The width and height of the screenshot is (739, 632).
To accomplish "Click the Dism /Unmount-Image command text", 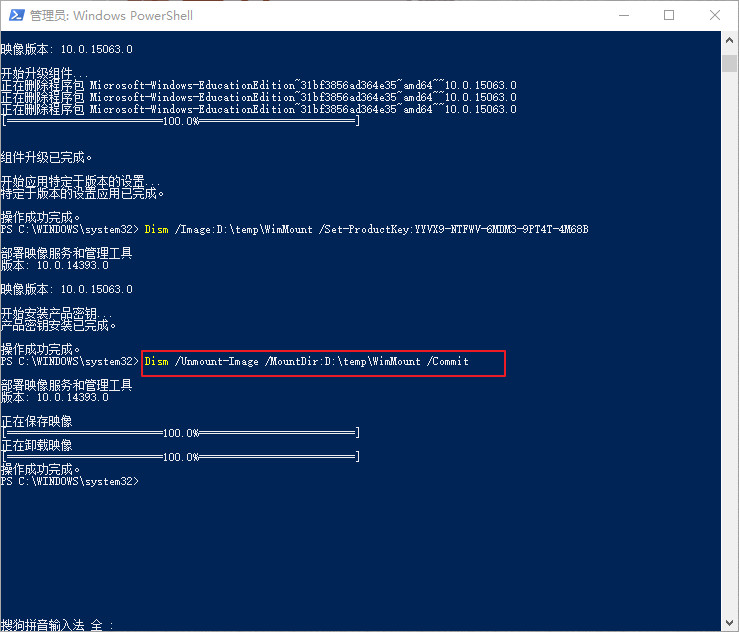I will tap(306, 361).
